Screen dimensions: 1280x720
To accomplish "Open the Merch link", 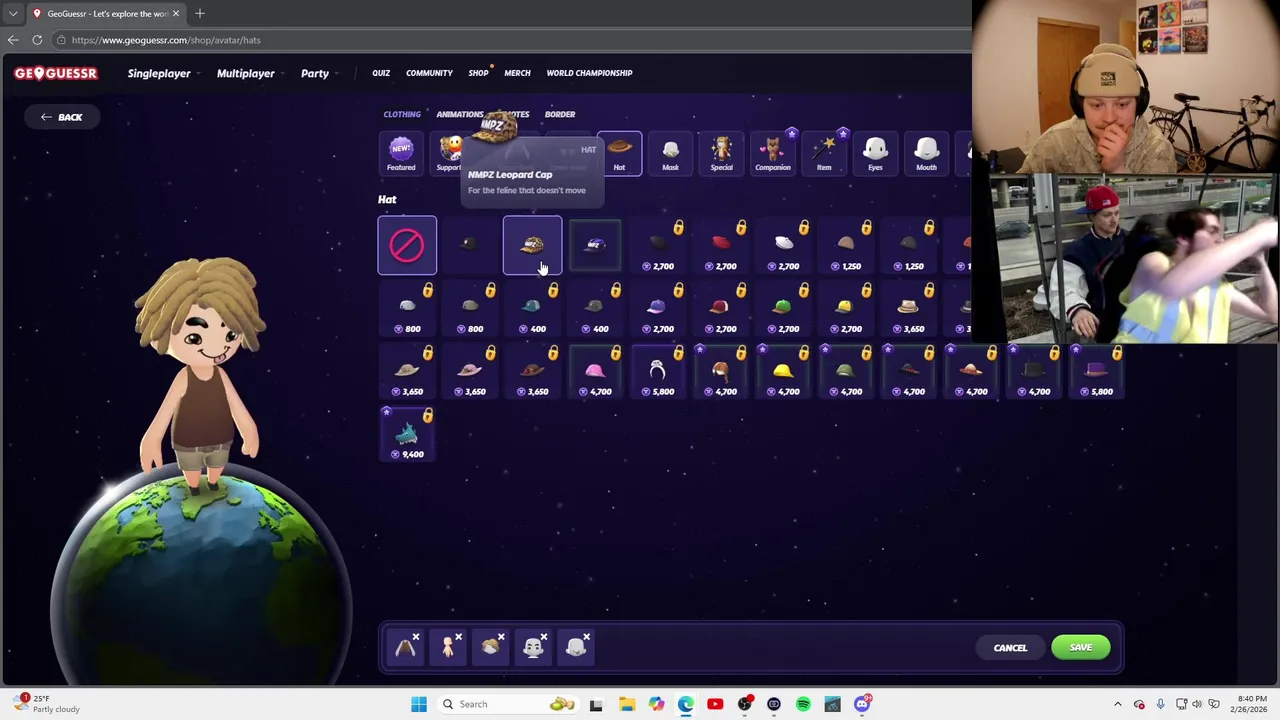I will coord(517,73).
